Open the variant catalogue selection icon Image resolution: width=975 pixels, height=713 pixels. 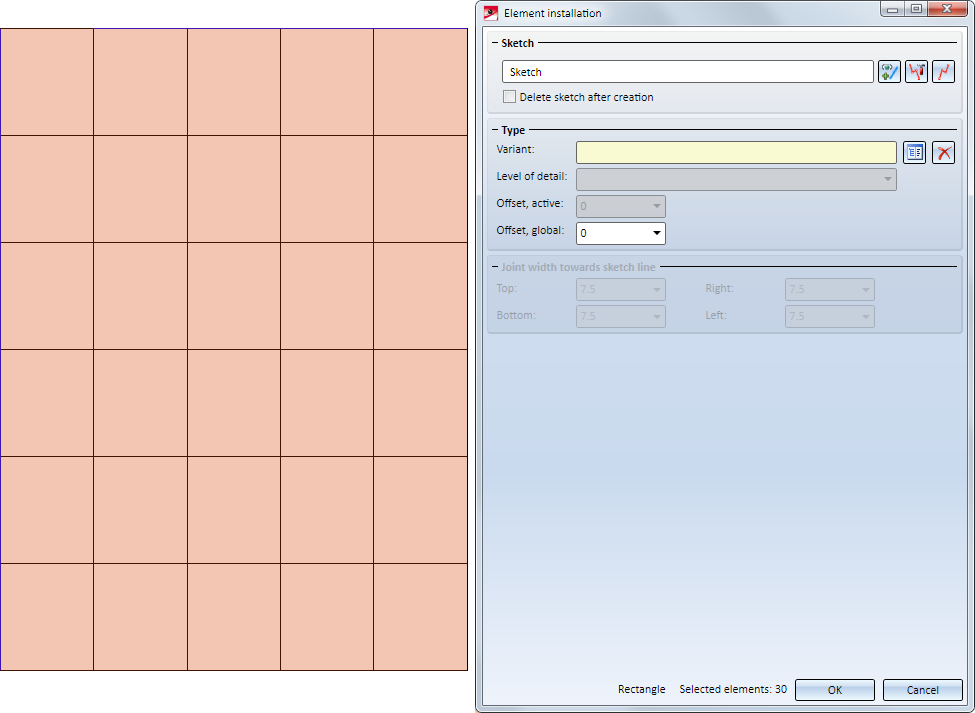point(915,152)
